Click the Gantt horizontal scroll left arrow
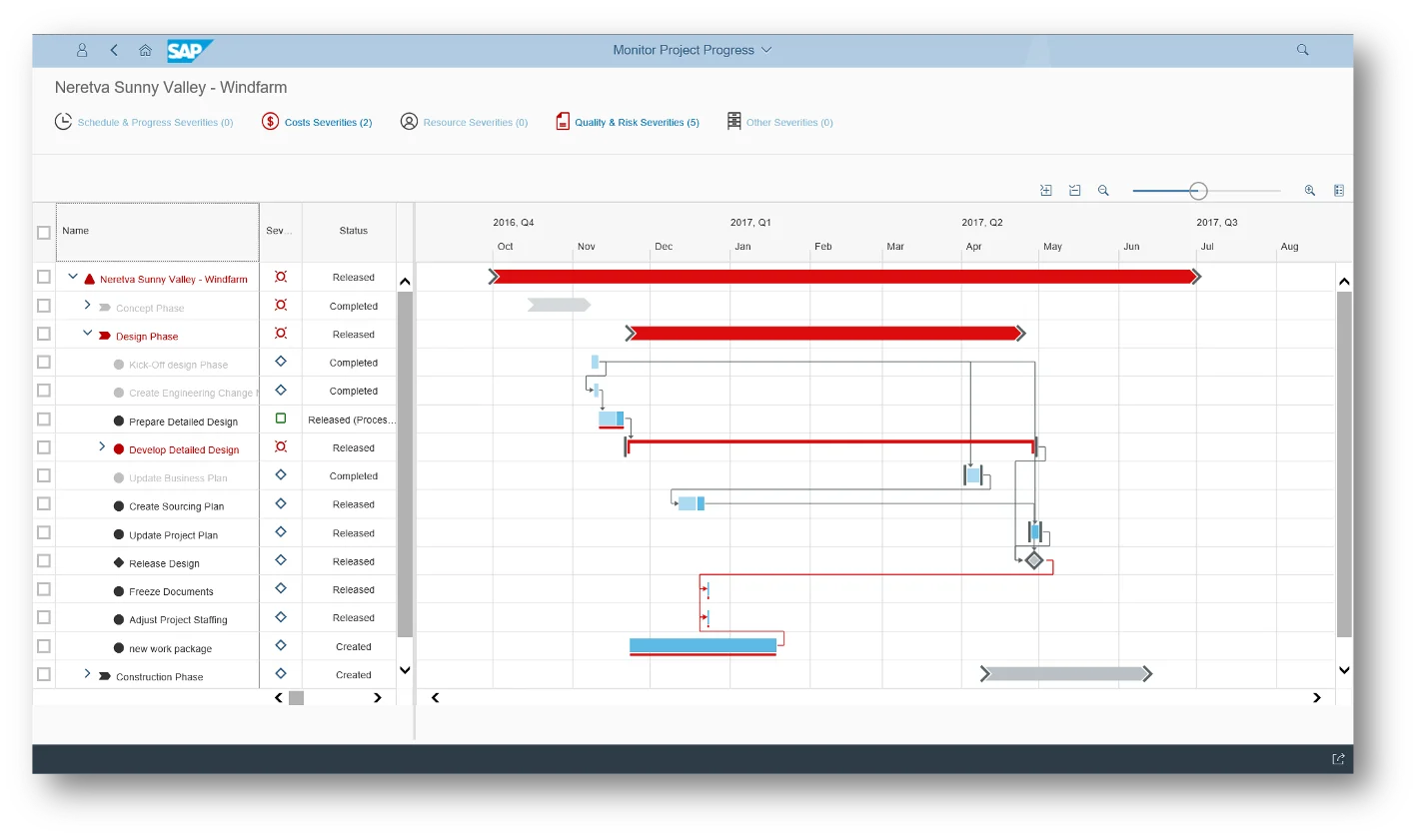Screen dimensions: 1419x840 point(436,698)
